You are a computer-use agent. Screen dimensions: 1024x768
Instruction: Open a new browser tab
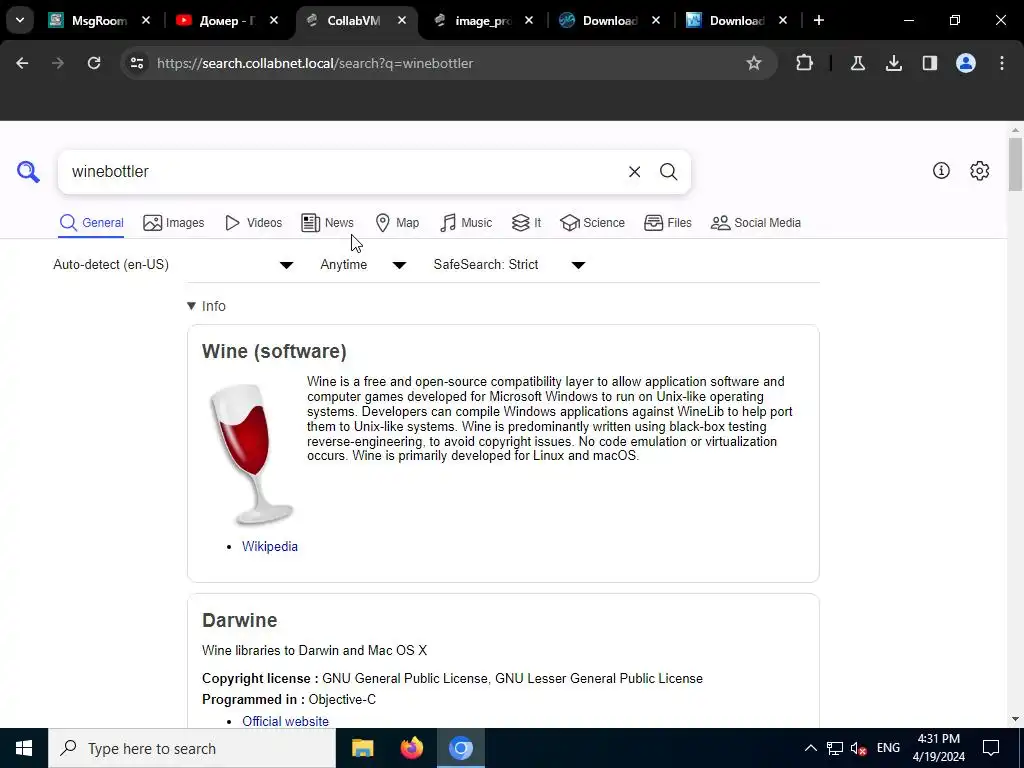click(x=818, y=20)
